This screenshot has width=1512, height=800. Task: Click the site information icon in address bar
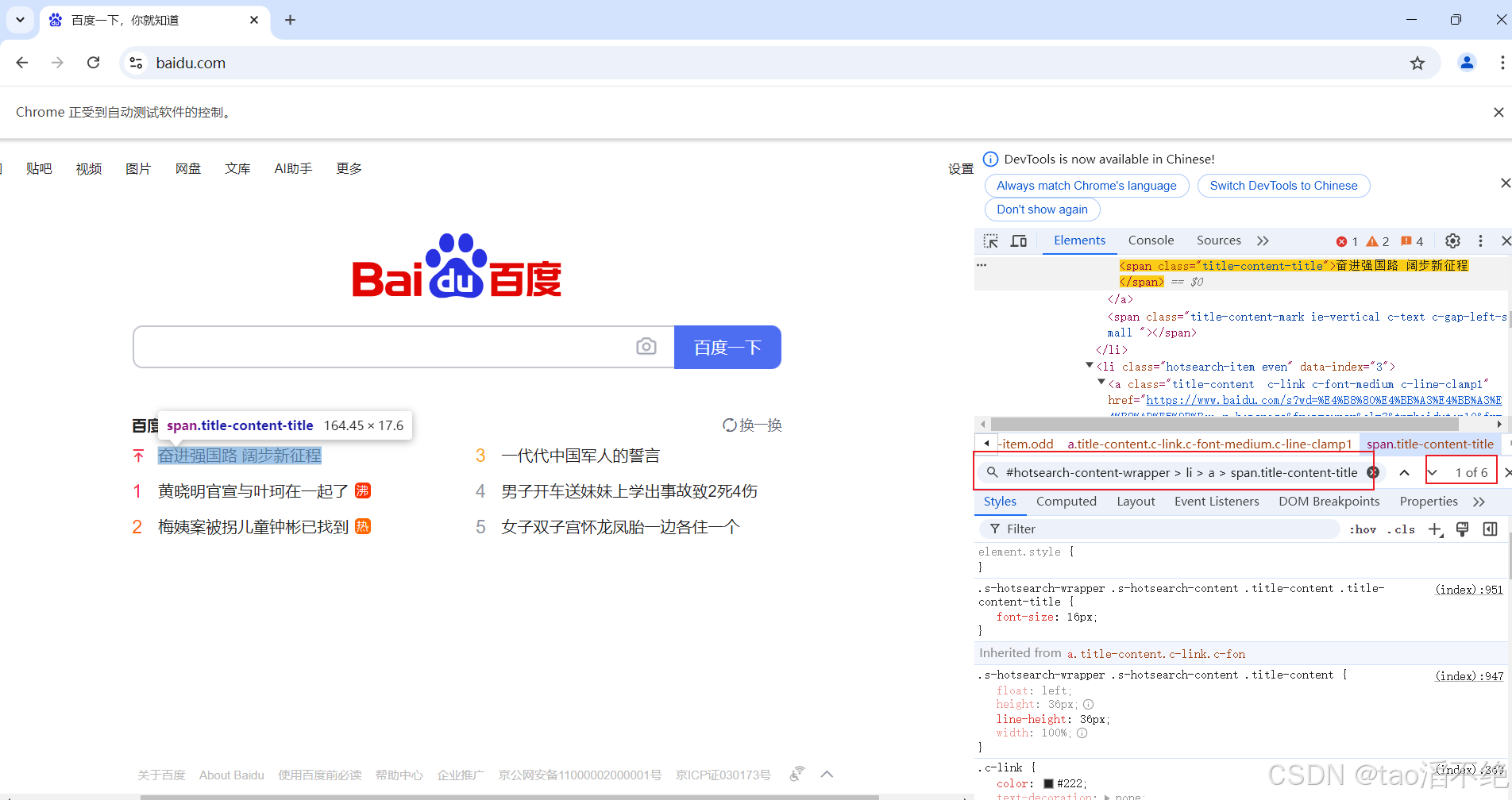pos(136,63)
